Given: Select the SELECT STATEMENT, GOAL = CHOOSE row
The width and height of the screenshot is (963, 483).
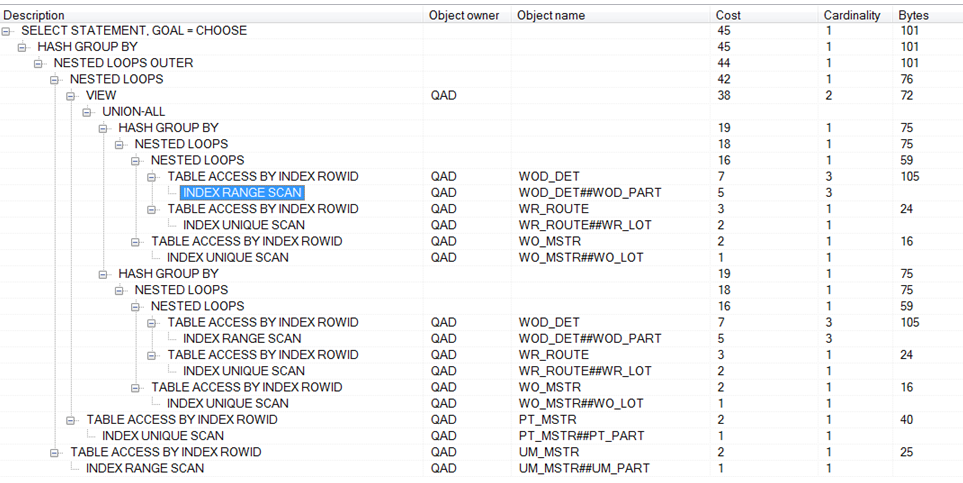Looking at the screenshot, I should pos(133,31).
